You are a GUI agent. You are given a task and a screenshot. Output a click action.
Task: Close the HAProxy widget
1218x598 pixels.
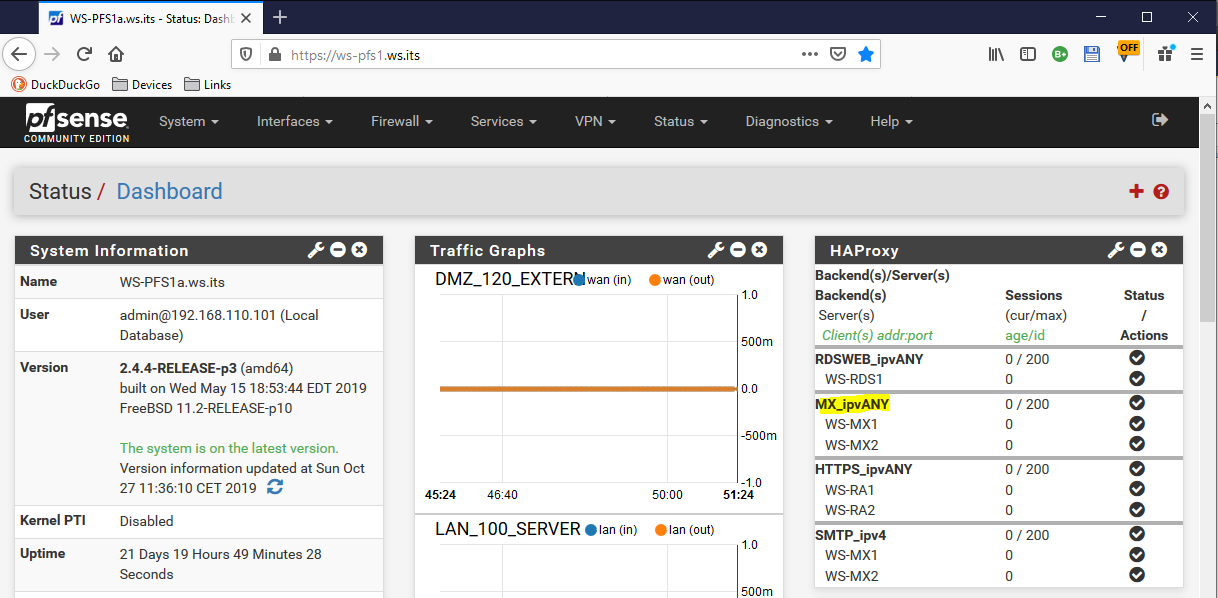point(1159,250)
